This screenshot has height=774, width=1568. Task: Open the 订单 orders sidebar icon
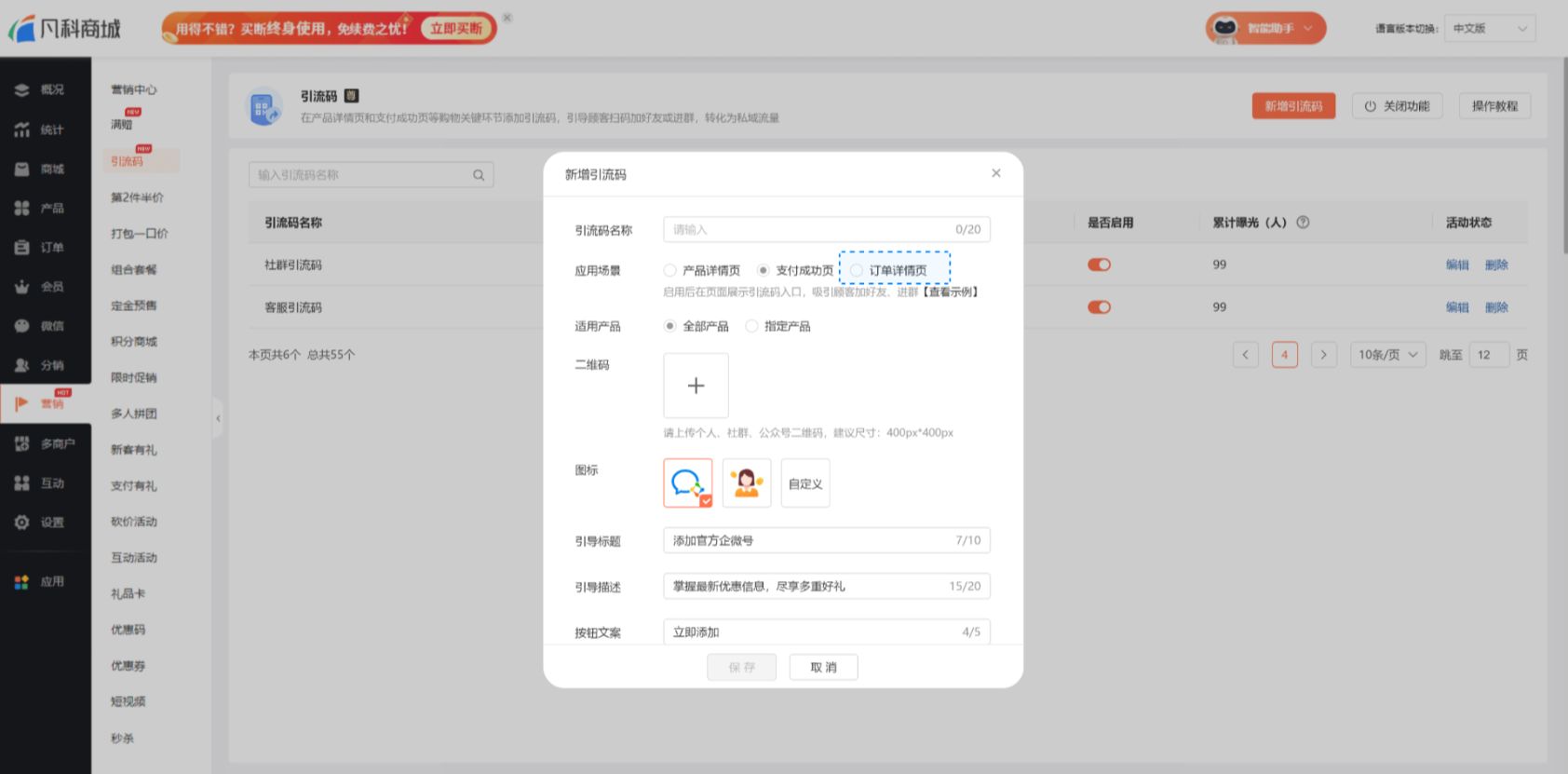tap(21, 247)
